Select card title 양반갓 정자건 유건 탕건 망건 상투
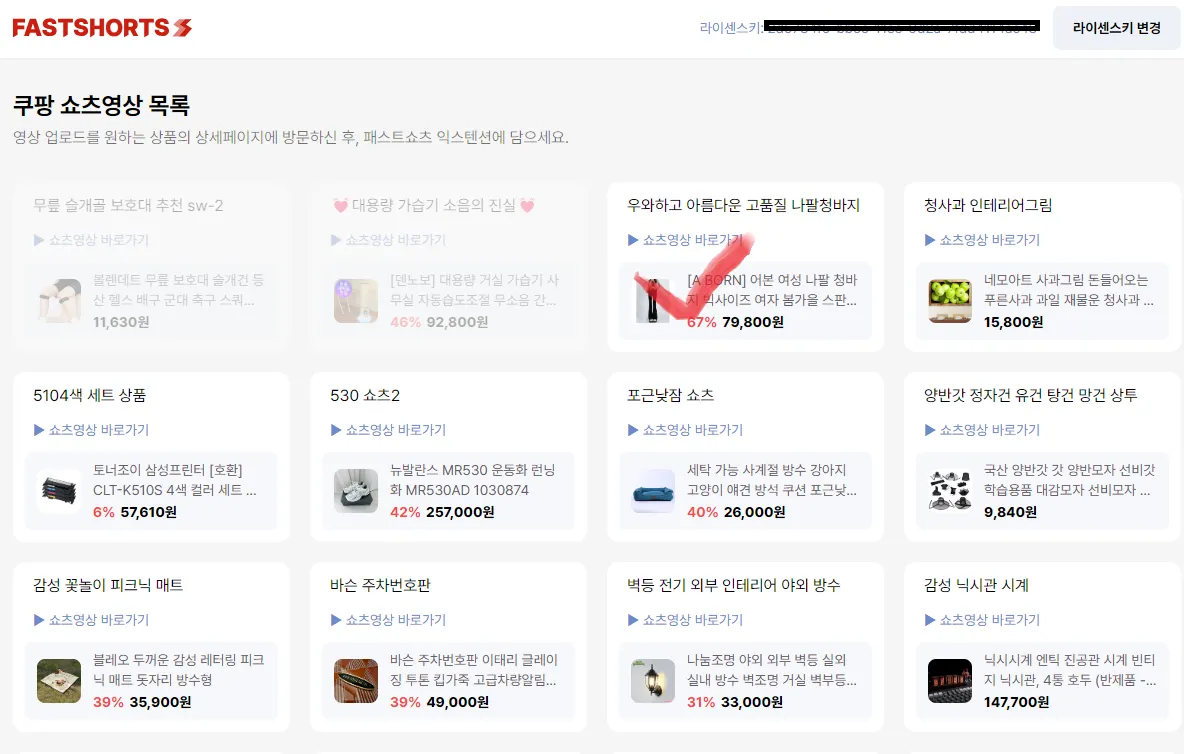 1031,395
